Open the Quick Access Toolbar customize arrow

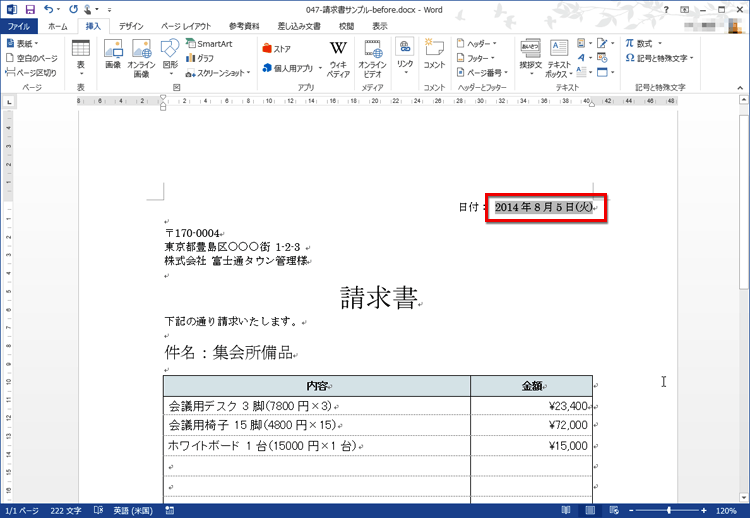pos(110,10)
